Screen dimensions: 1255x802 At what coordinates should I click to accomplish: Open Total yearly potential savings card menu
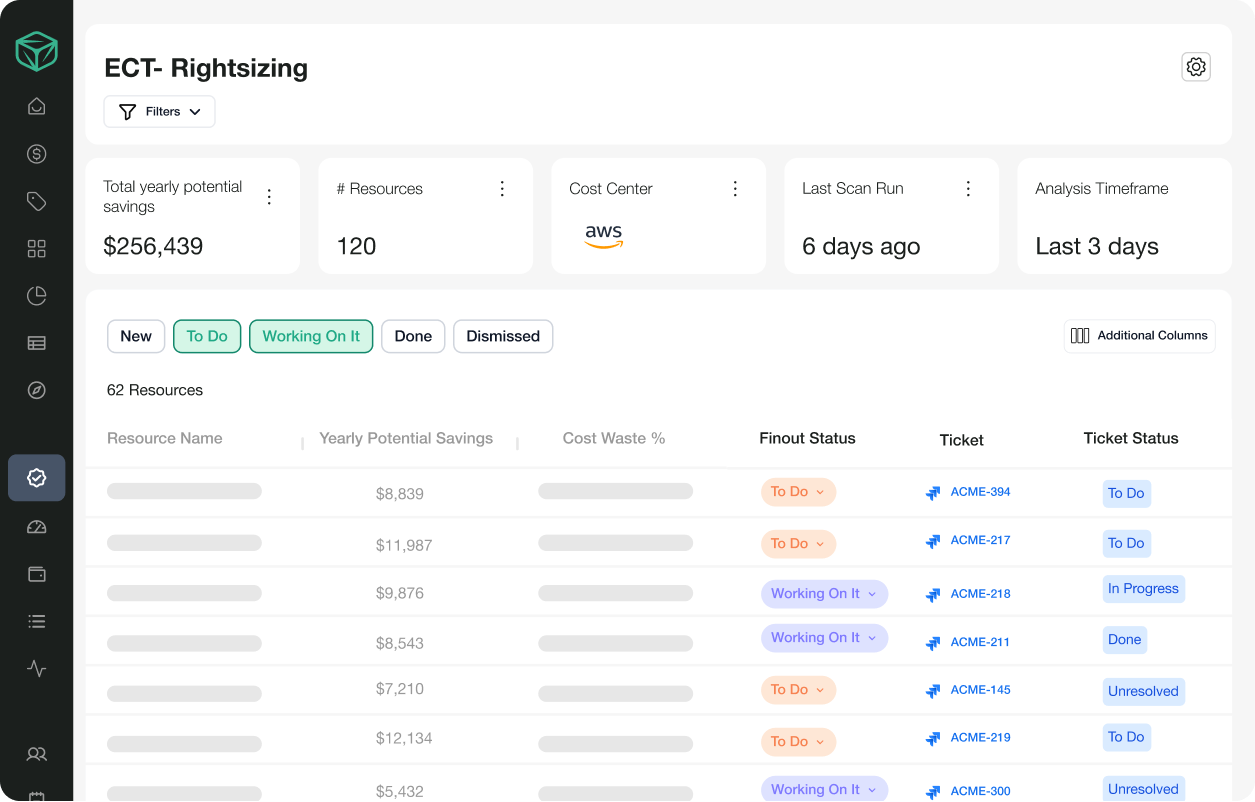pyautogui.click(x=269, y=197)
